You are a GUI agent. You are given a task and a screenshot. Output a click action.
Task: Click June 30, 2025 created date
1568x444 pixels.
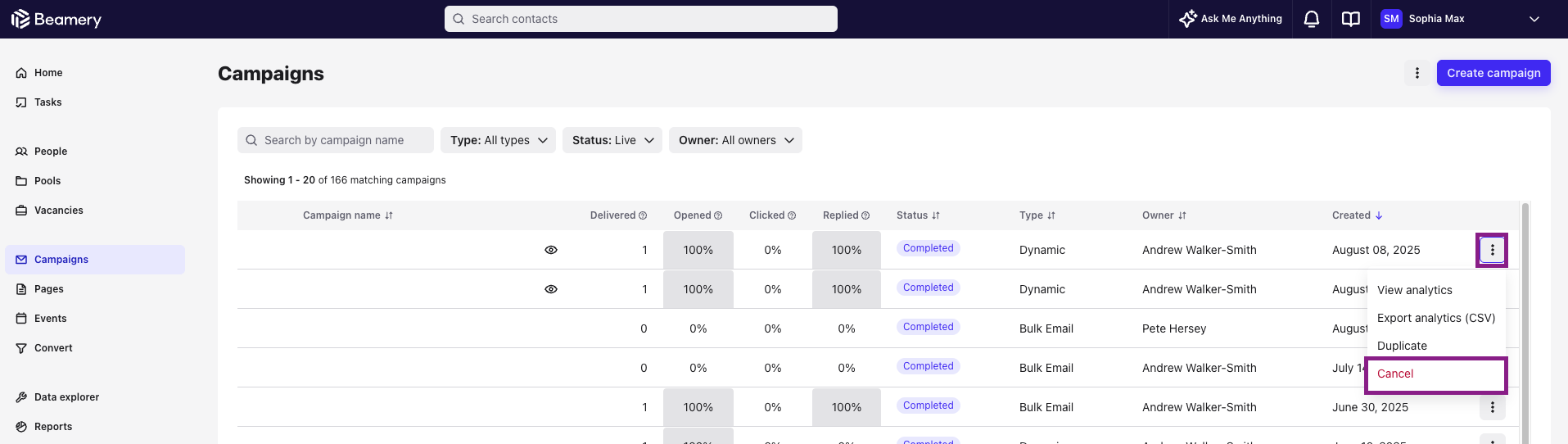1370,407
